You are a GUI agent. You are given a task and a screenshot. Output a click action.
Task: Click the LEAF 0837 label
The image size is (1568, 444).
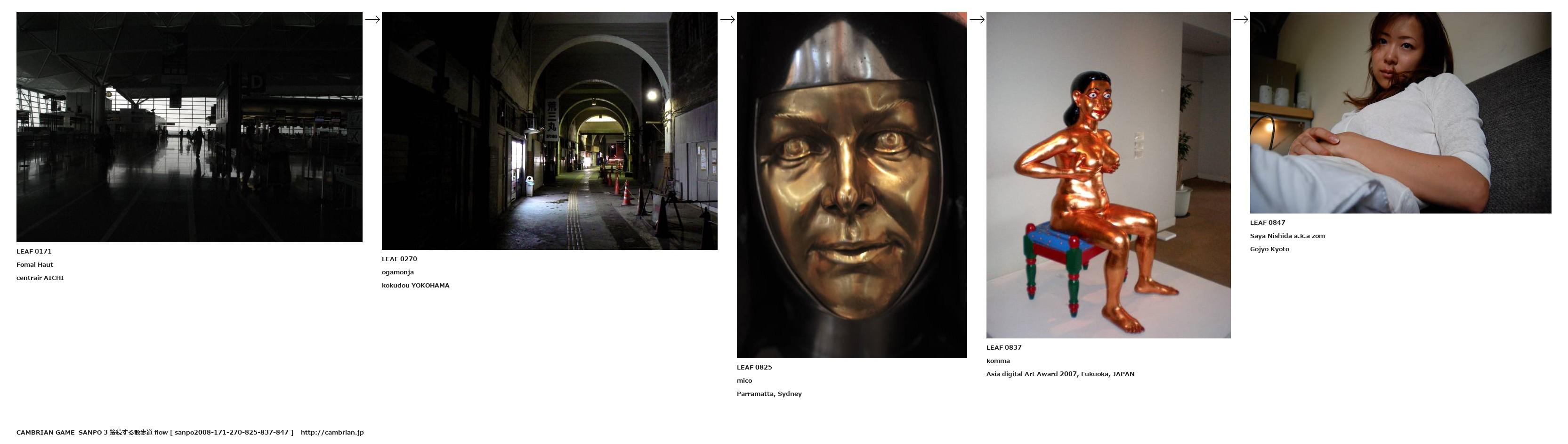coord(1004,348)
